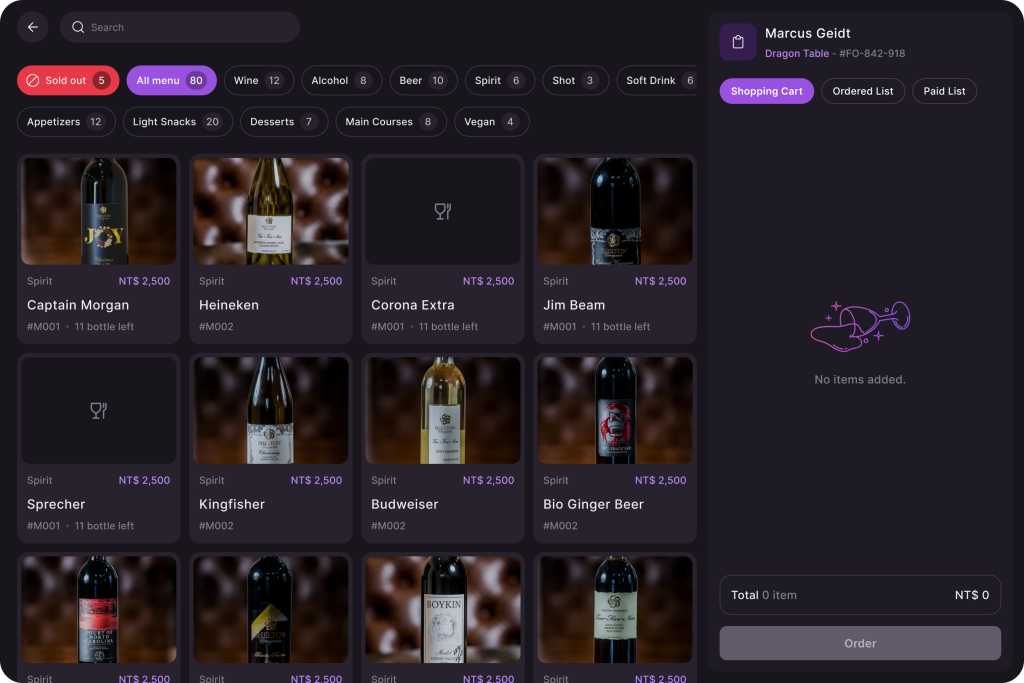Image resolution: width=1024 pixels, height=683 pixels.
Task: Click the Captain Morgan name
Action: pos(78,305)
